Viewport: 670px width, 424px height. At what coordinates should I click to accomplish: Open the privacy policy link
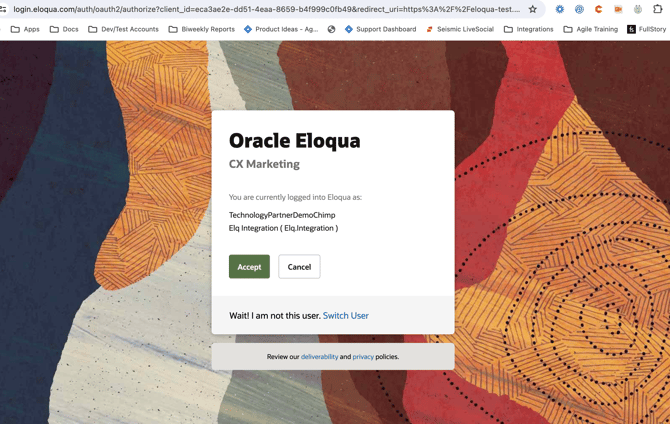click(363, 356)
